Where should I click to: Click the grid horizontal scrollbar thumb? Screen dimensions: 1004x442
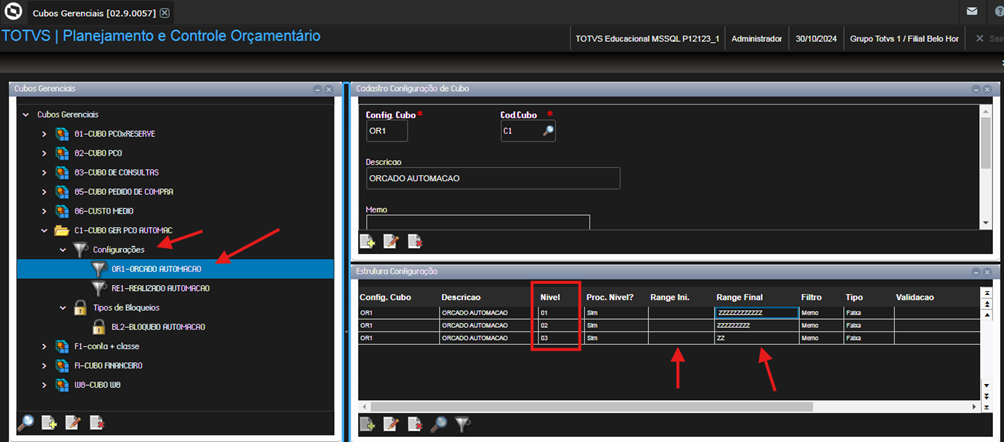pos(591,407)
